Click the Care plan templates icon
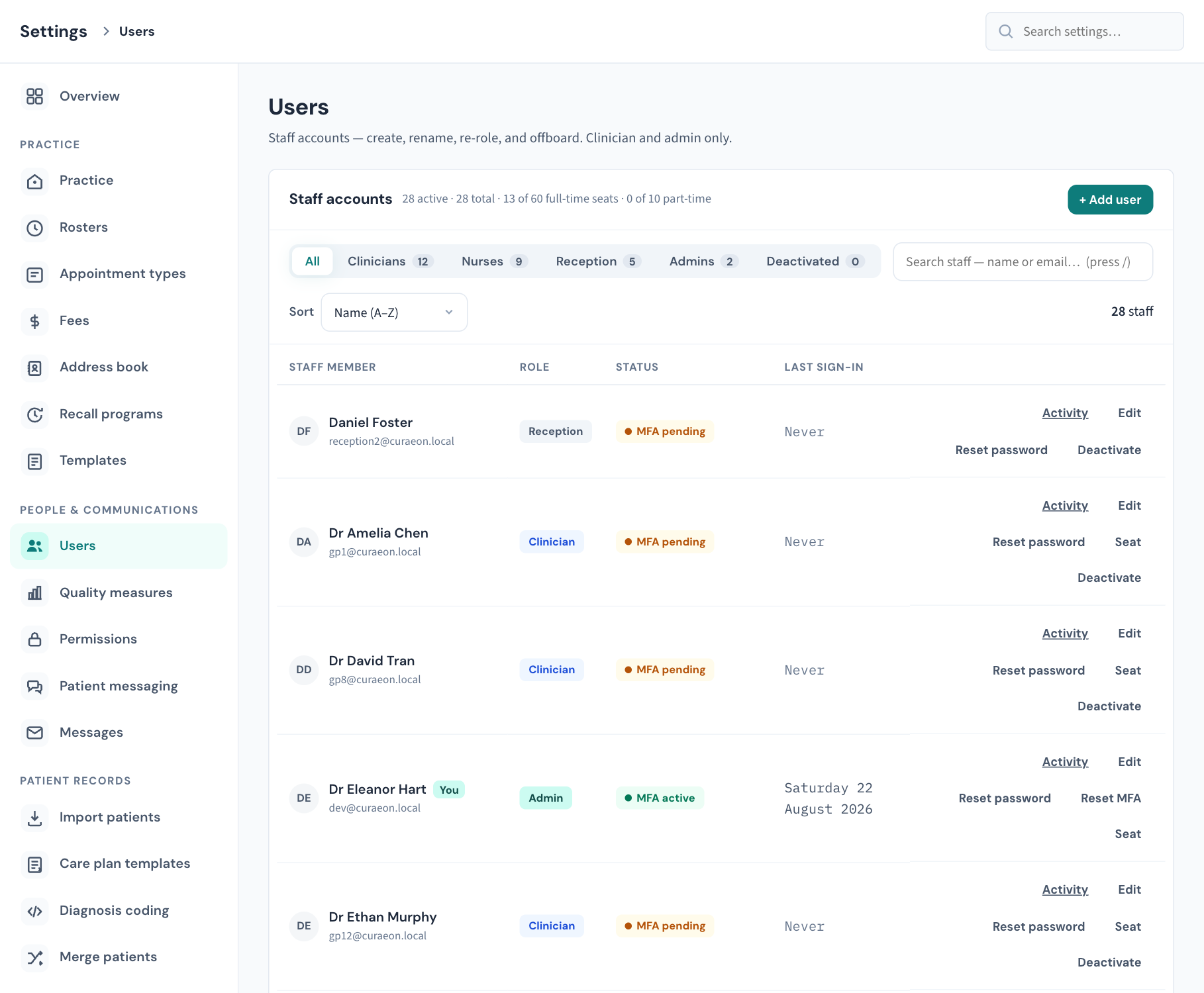The image size is (1204, 993). coord(34,865)
